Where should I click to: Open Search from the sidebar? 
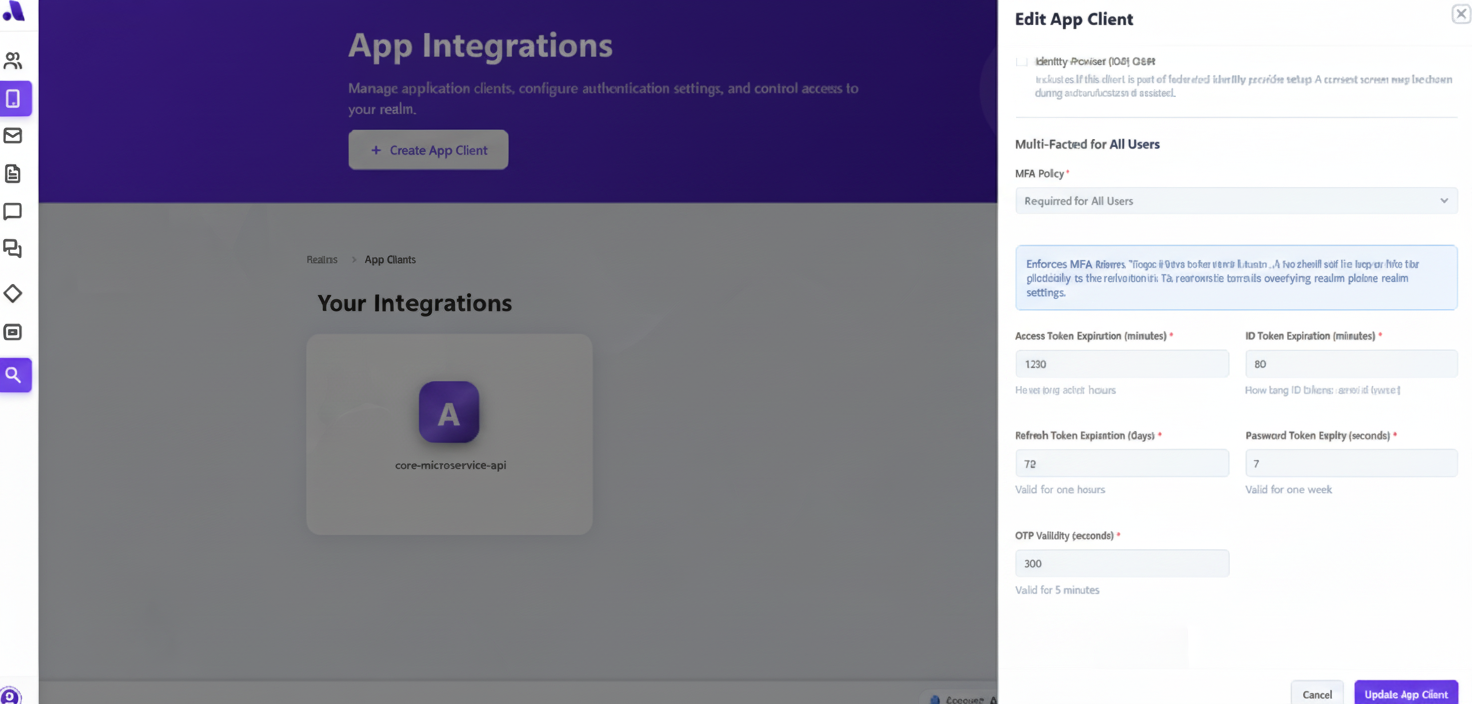point(14,374)
